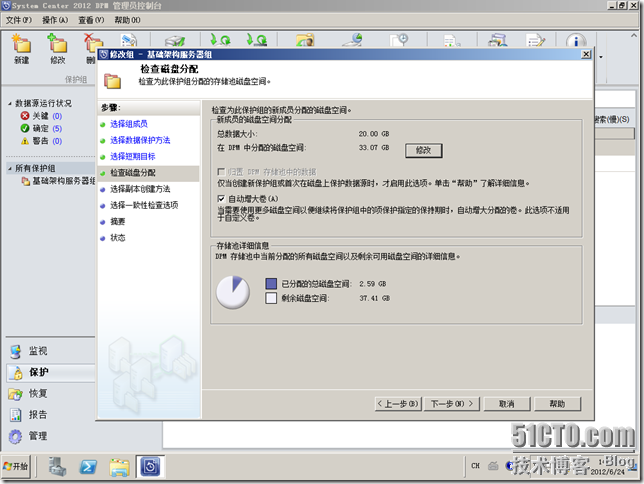Click the pencil report toolbar icon
This screenshot has width=644, height=484.
[536, 41]
